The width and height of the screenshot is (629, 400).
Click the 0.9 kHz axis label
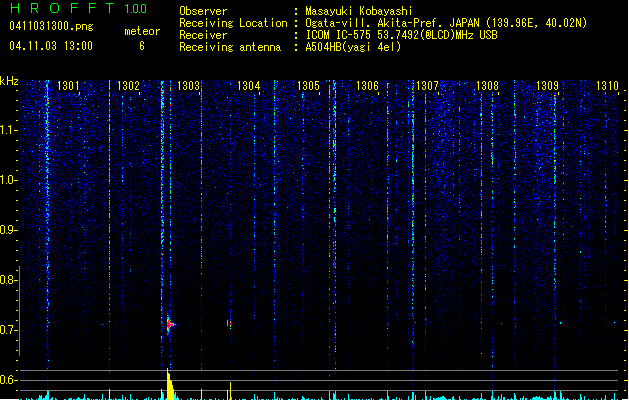coord(8,230)
